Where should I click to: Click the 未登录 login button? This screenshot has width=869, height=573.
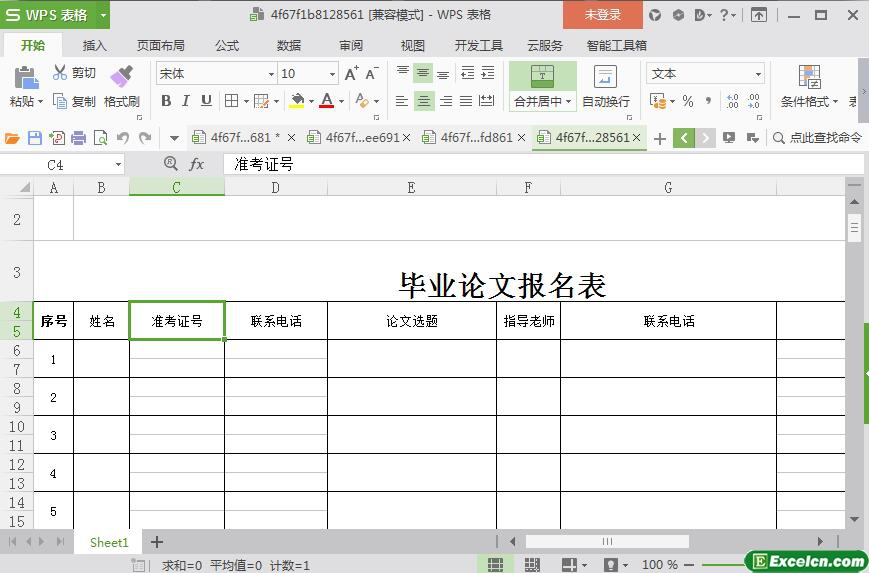click(602, 15)
